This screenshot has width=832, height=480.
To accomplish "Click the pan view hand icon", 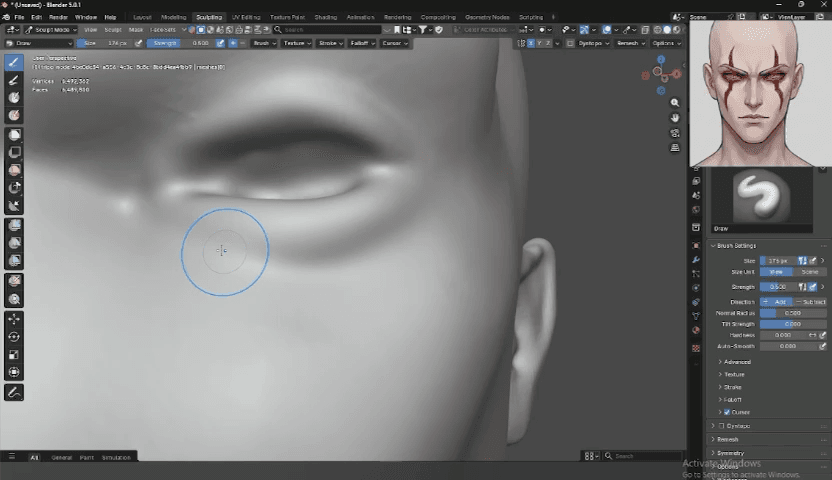I will tap(674, 118).
